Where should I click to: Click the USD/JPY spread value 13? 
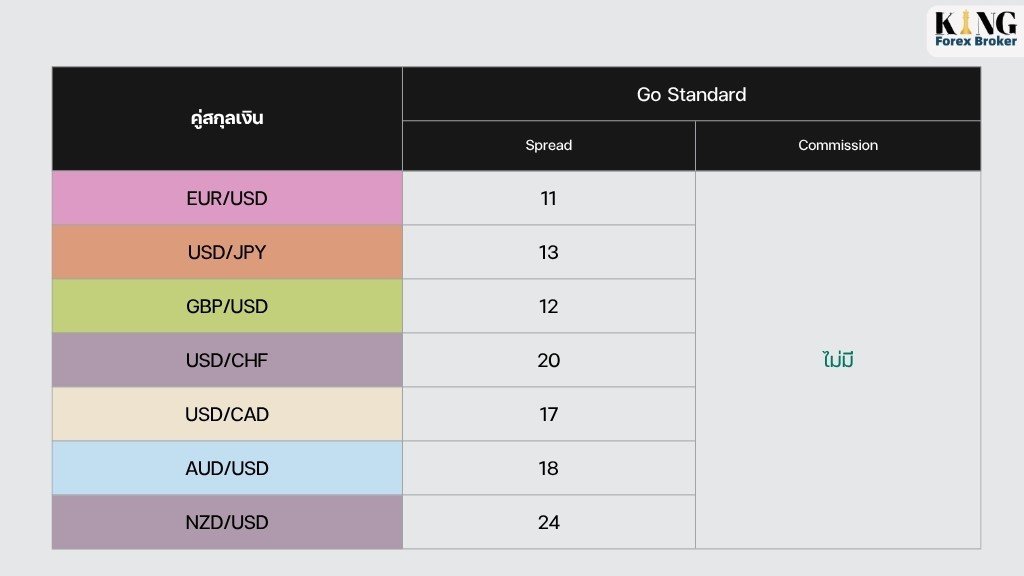click(549, 252)
